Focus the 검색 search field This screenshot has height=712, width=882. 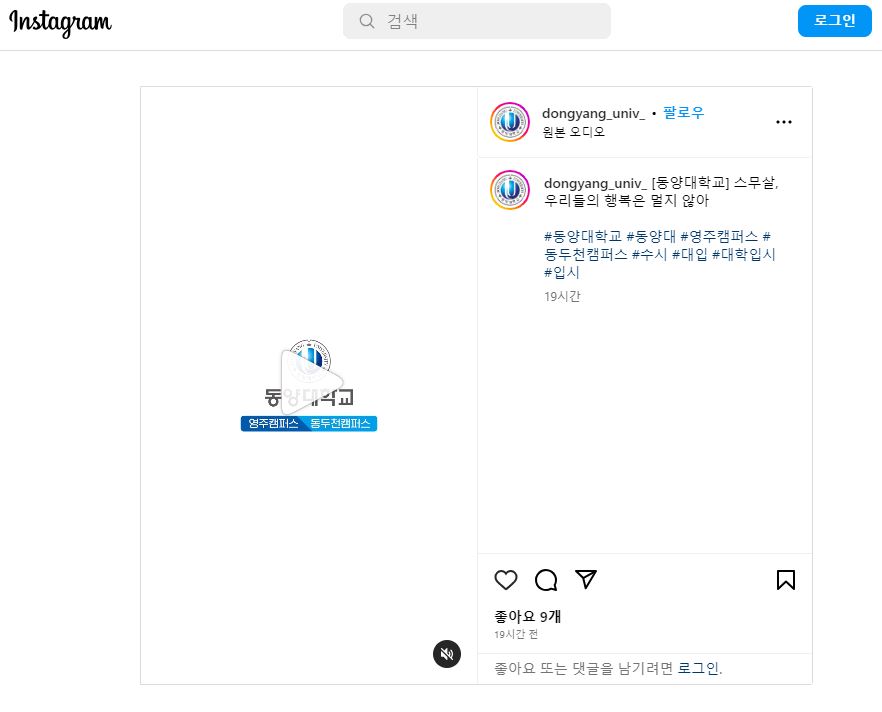coord(490,21)
